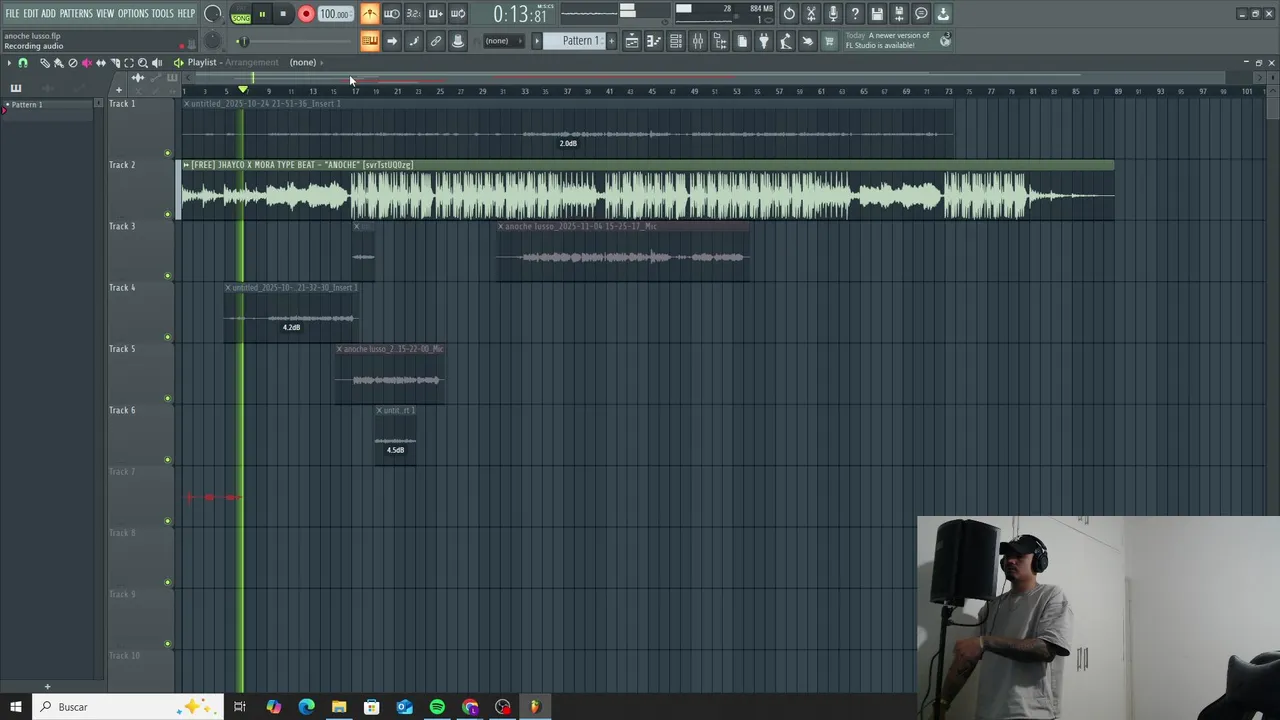Toggle the overdub recording icon
Screen dimensions: 1280x720
click(x=436, y=14)
